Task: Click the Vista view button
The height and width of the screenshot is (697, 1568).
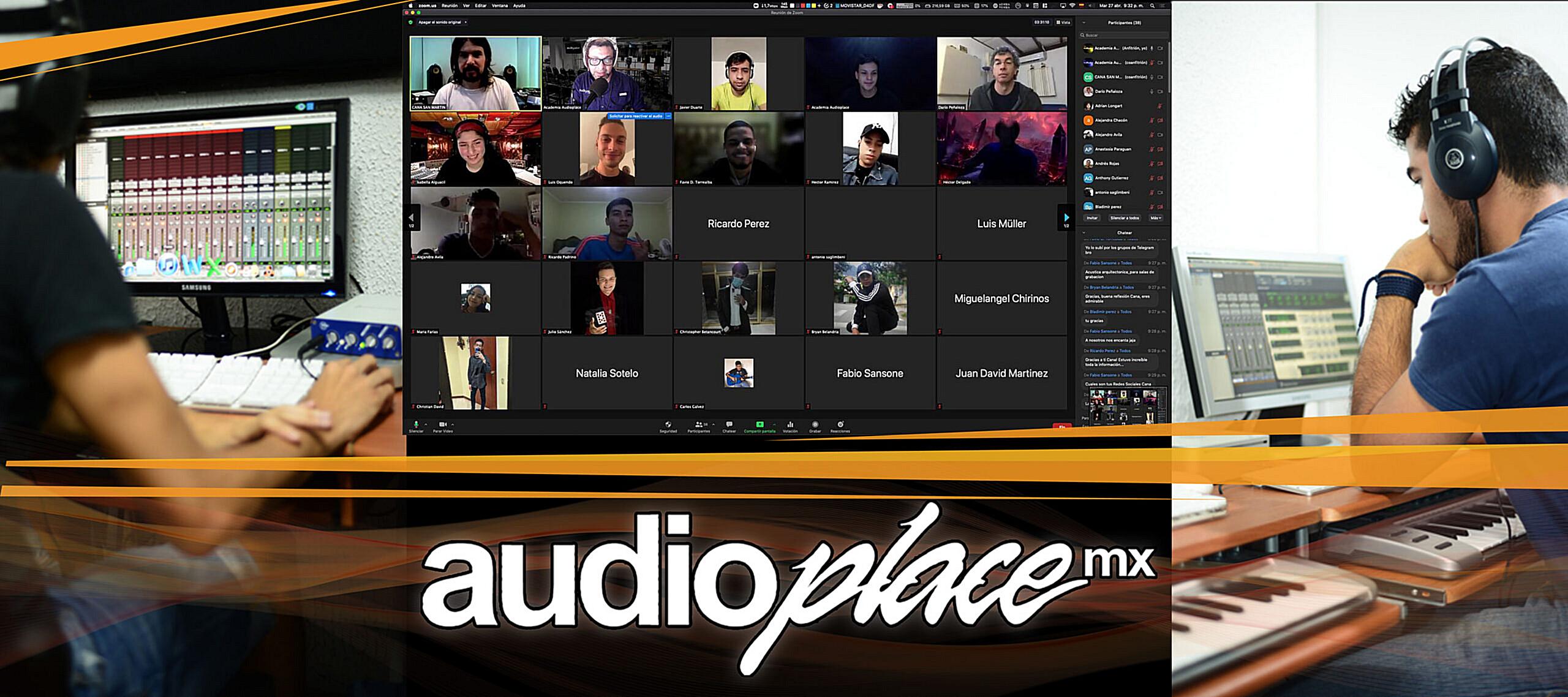Action: pyautogui.click(x=1063, y=23)
